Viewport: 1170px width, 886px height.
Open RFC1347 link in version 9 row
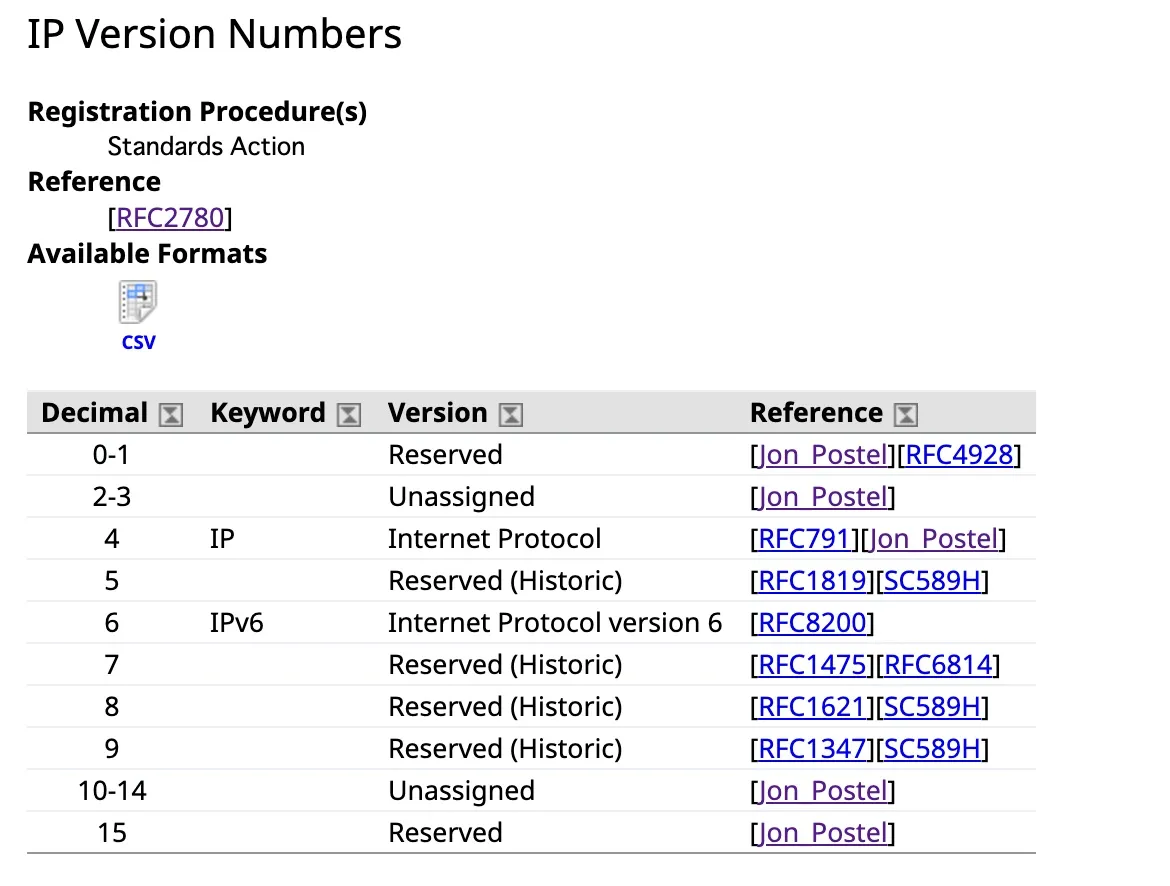pos(812,750)
